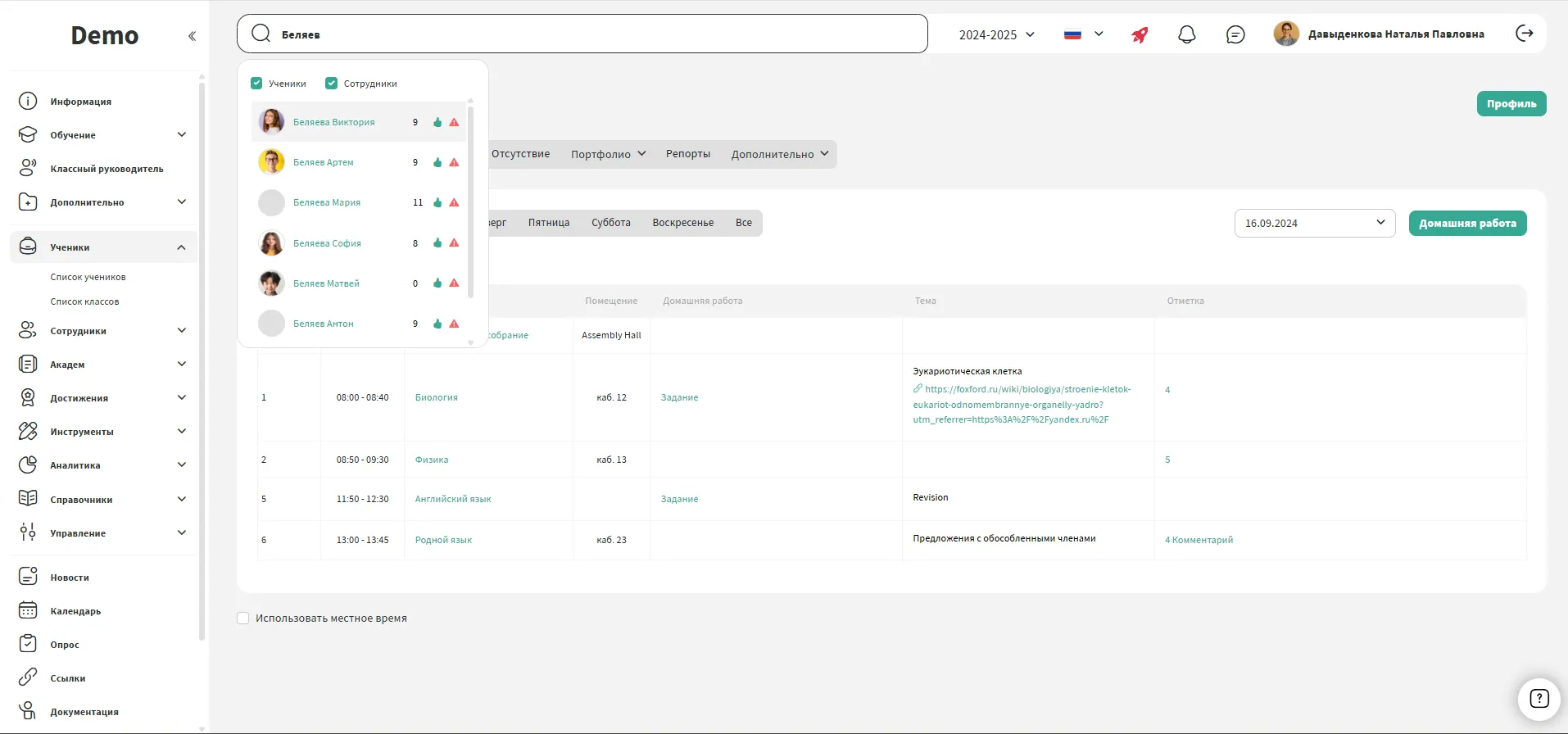Screen dimensions: 1568x734
Task: Click the rocket icon in top bar
Action: coord(1140,34)
